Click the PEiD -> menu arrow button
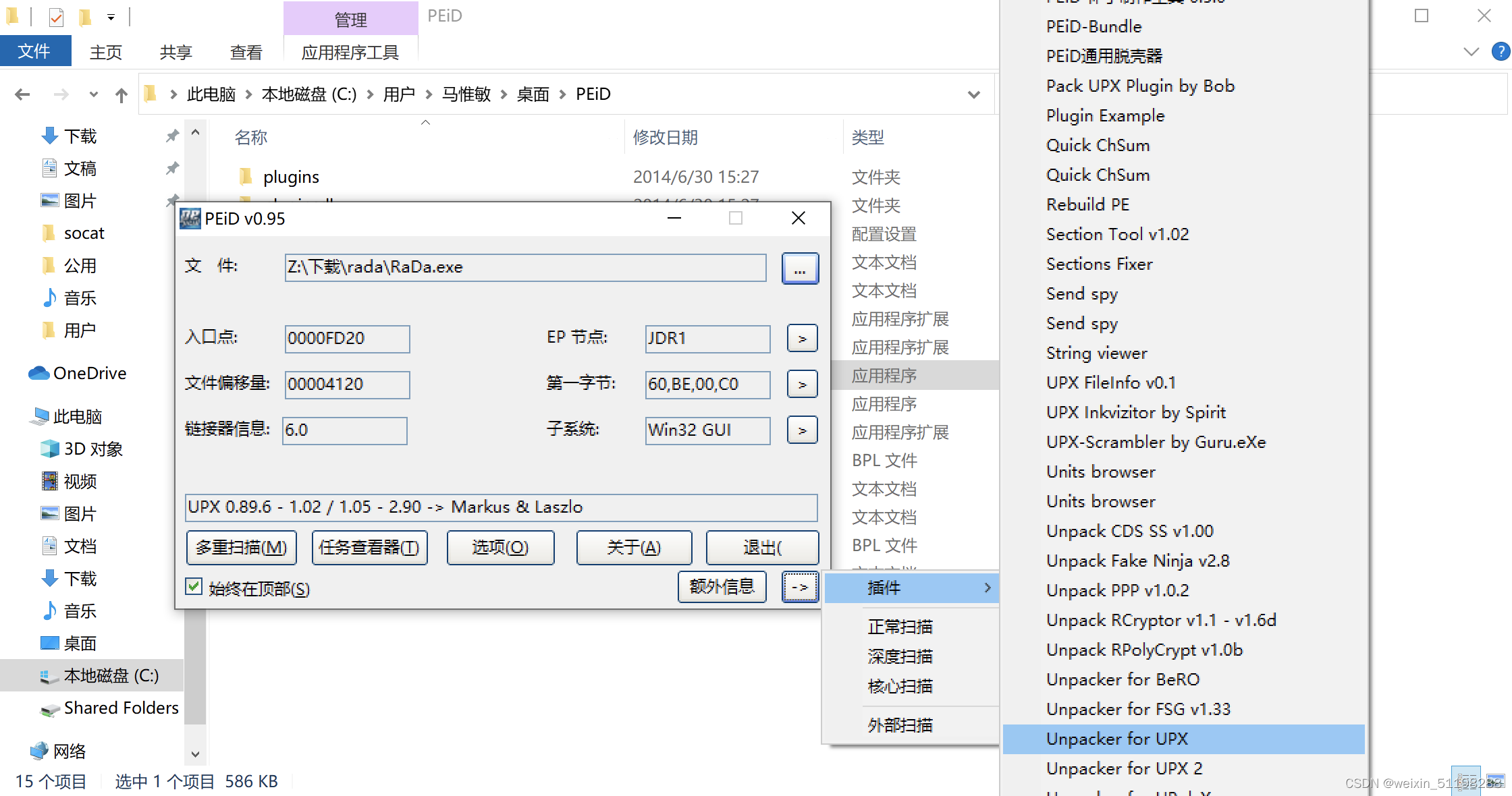 point(800,587)
